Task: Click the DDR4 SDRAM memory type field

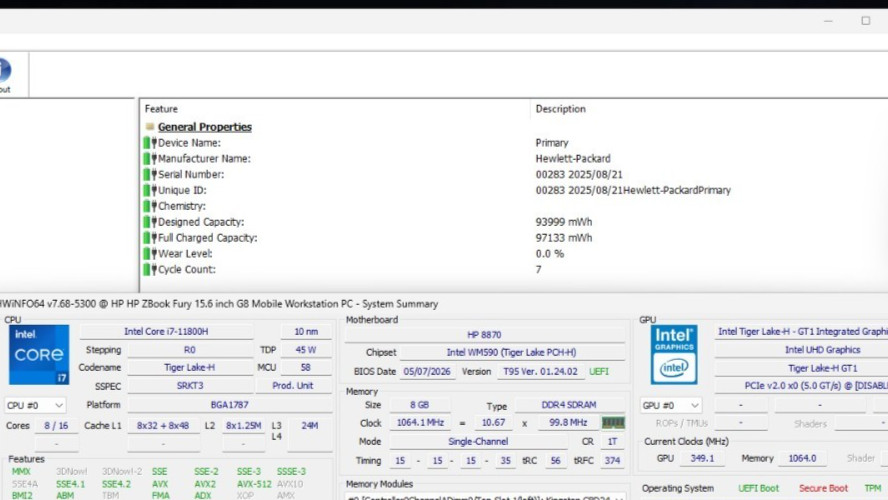Action: [569, 405]
